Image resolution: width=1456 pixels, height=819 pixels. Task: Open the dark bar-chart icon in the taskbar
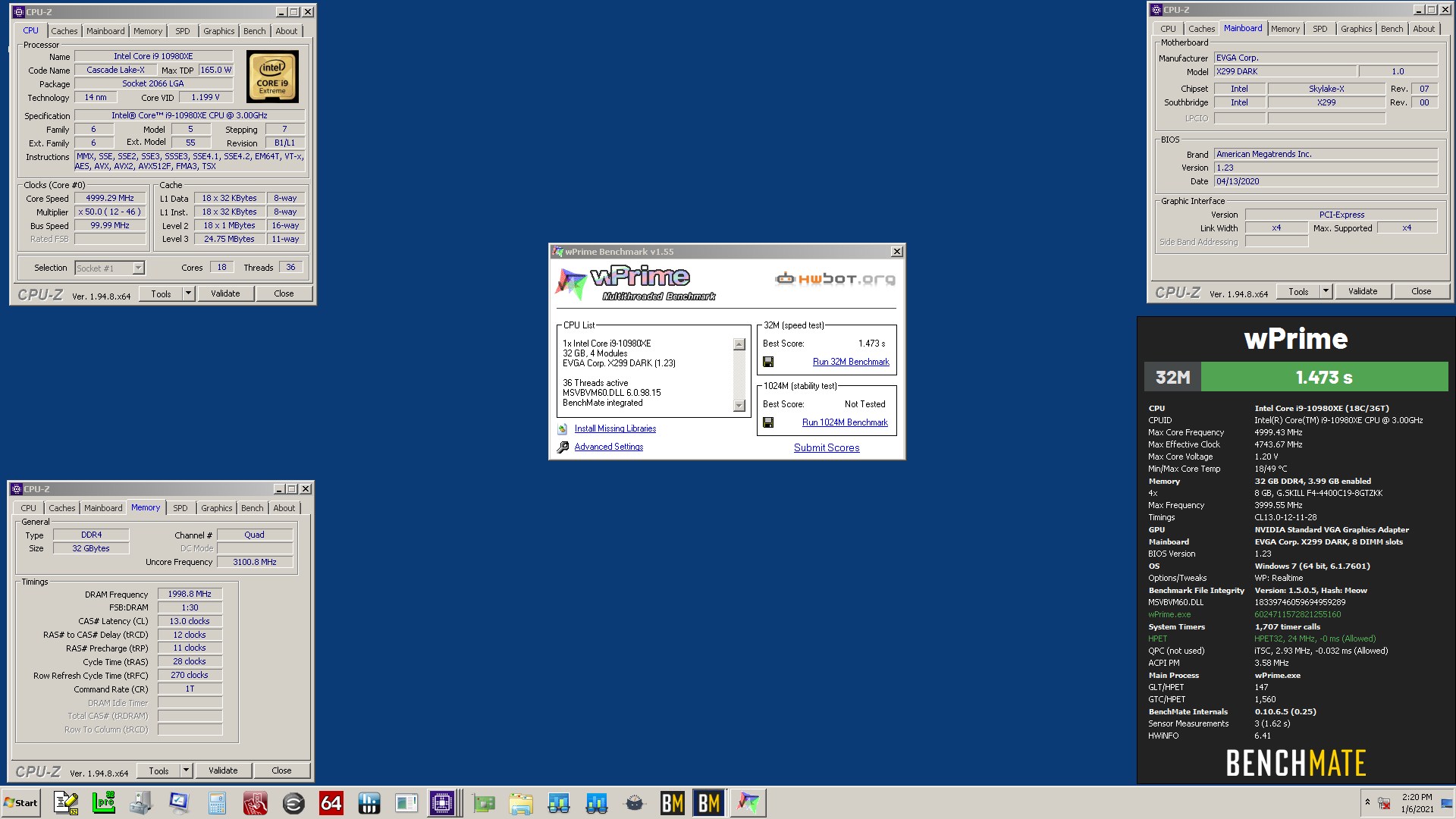coord(369,802)
